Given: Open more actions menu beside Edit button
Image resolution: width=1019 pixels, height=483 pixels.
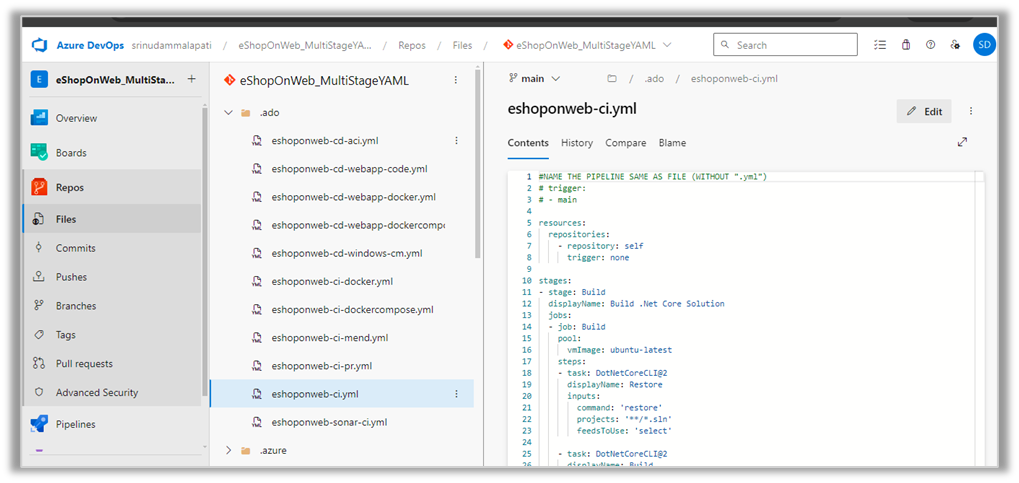Looking at the screenshot, I should 971,111.
